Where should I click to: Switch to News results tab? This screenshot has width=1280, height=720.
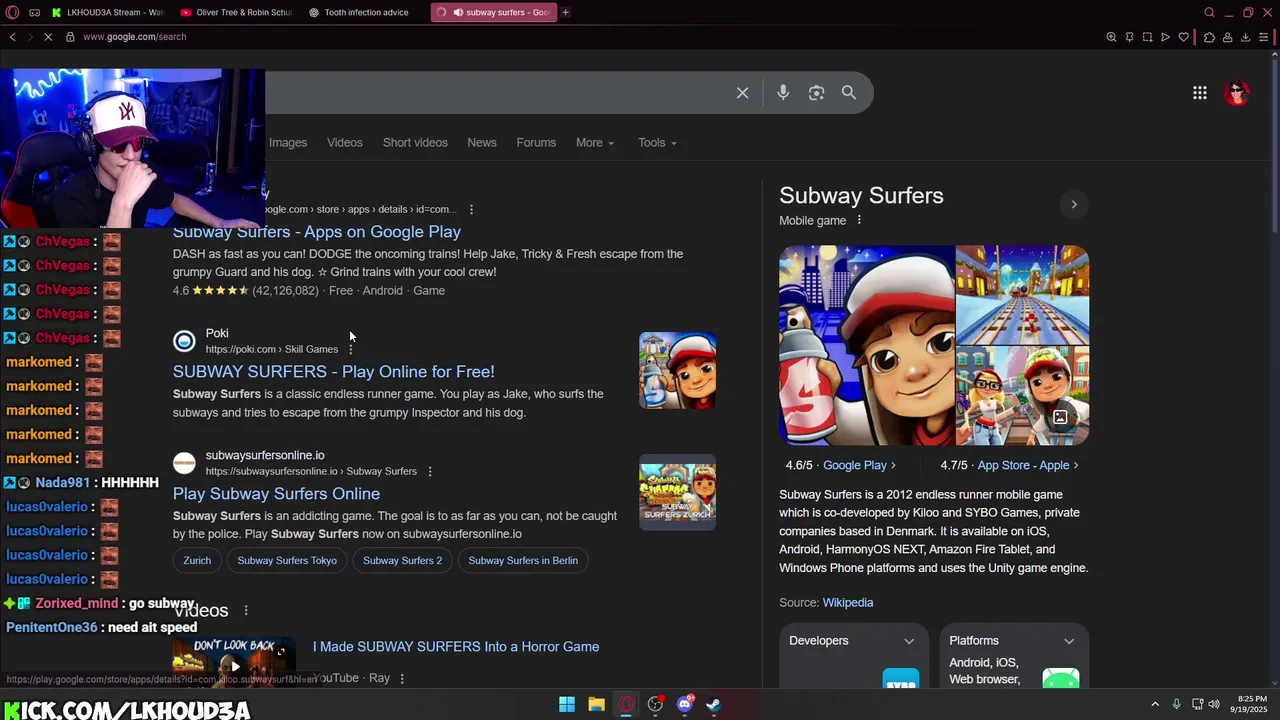tap(482, 143)
